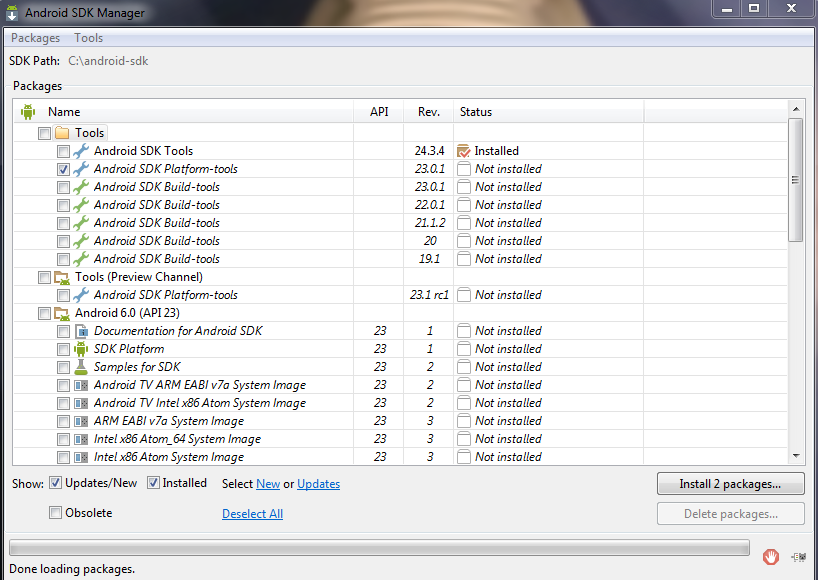Image resolution: width=818 pixels, height=580 pixels.
Task: Open the Tools menu
Action: (x=89, y=38)
